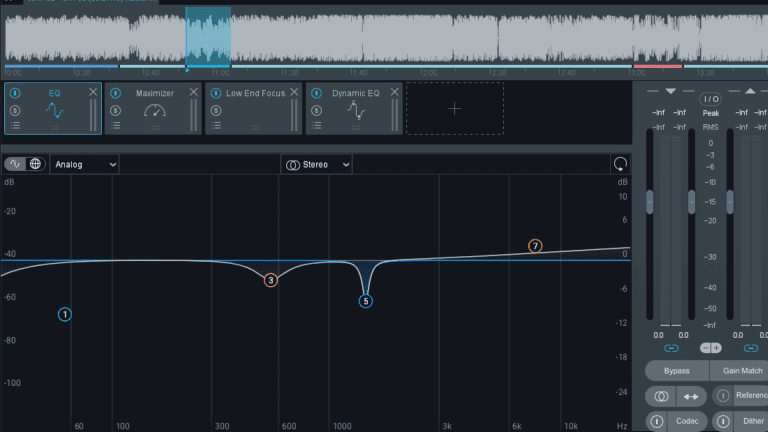768x432 pixels.
Task: Solo the Dynamic EQ module
Action: pyautogui.click(x=316, y=111)
